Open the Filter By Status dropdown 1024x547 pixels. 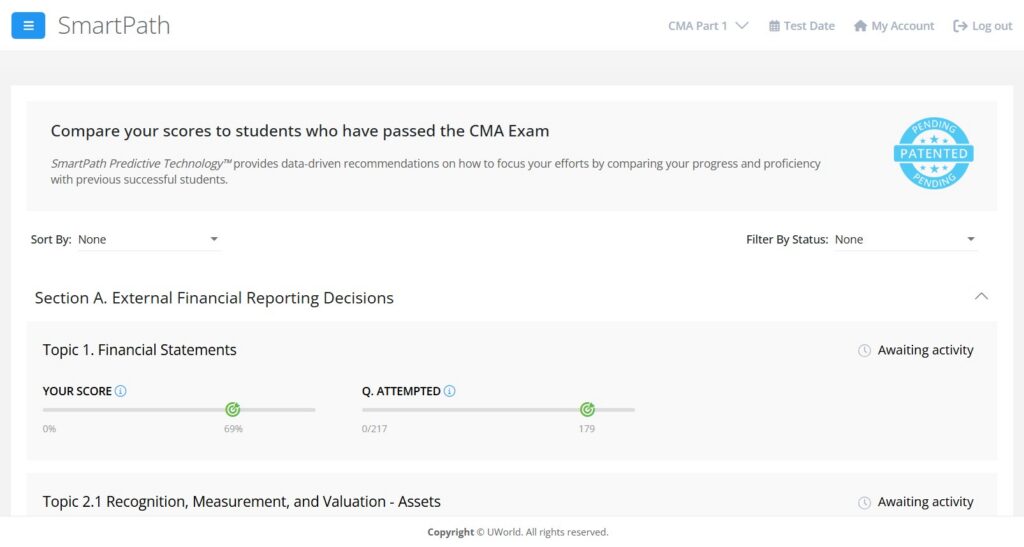tap(906, 240)
